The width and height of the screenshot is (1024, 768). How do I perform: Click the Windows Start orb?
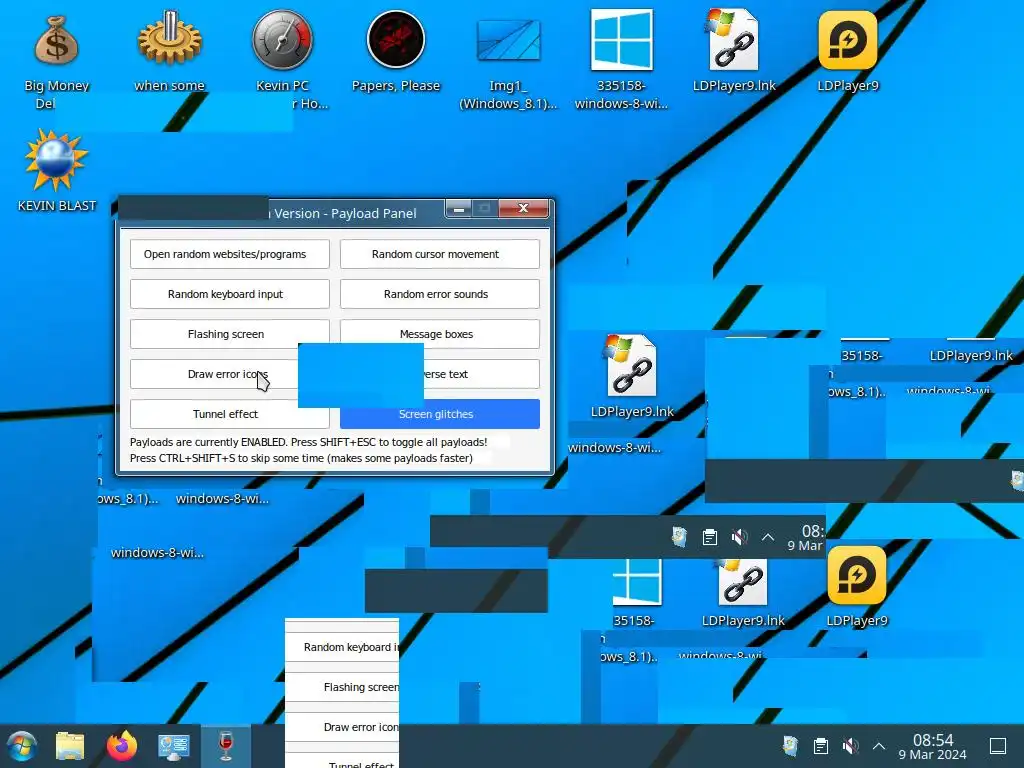[22, 746]
